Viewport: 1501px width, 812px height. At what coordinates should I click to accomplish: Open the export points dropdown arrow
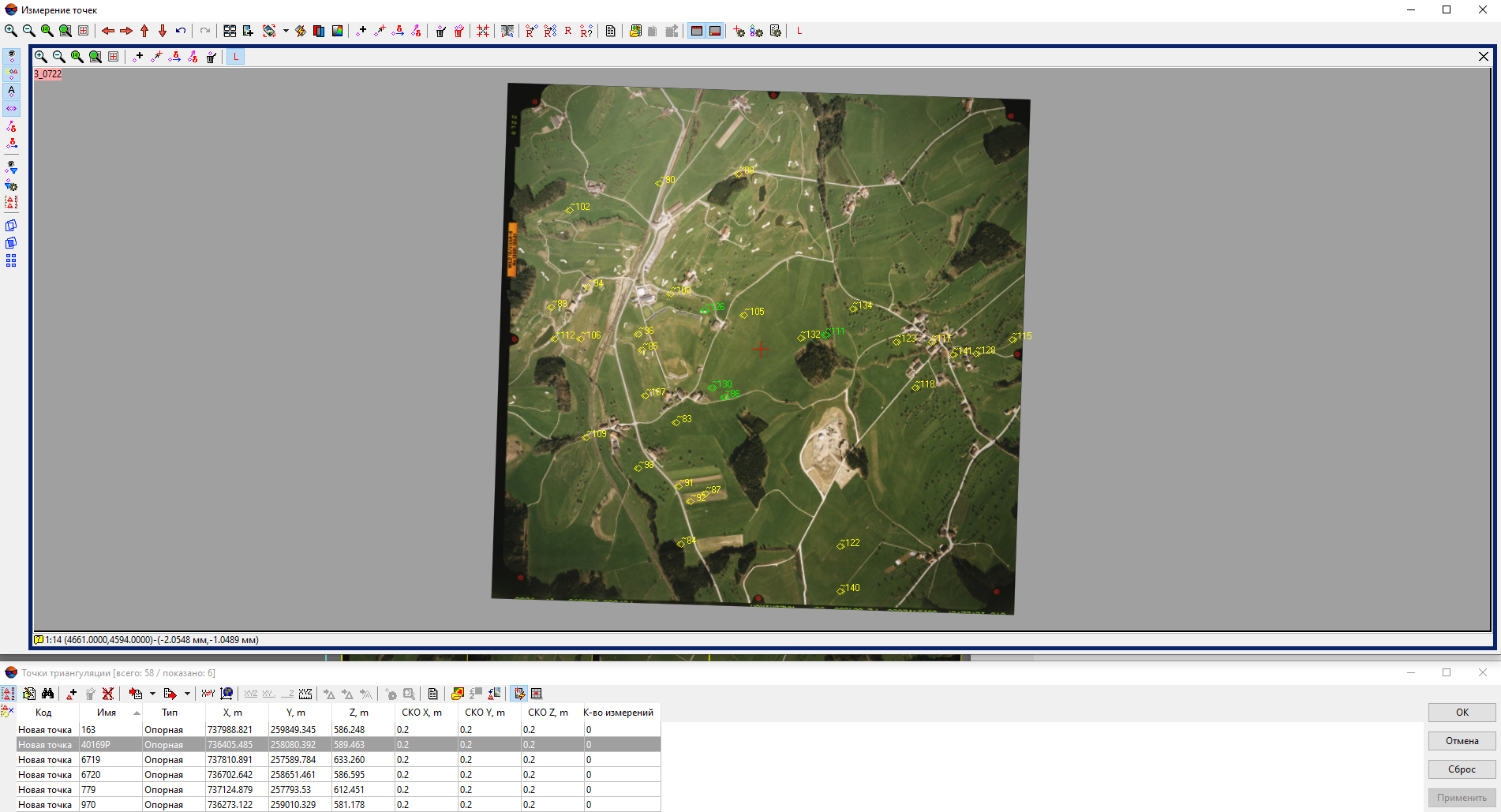point(187,694)
